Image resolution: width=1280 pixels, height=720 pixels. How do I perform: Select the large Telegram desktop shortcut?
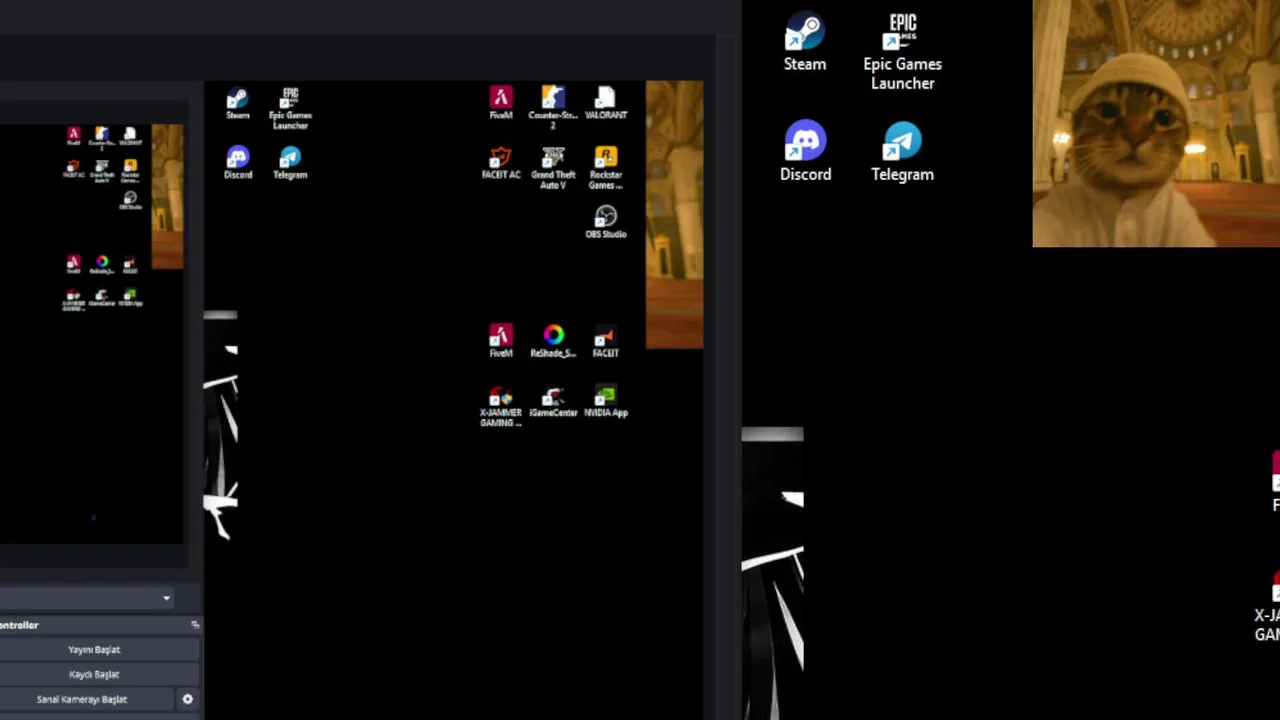coord(902,152)
